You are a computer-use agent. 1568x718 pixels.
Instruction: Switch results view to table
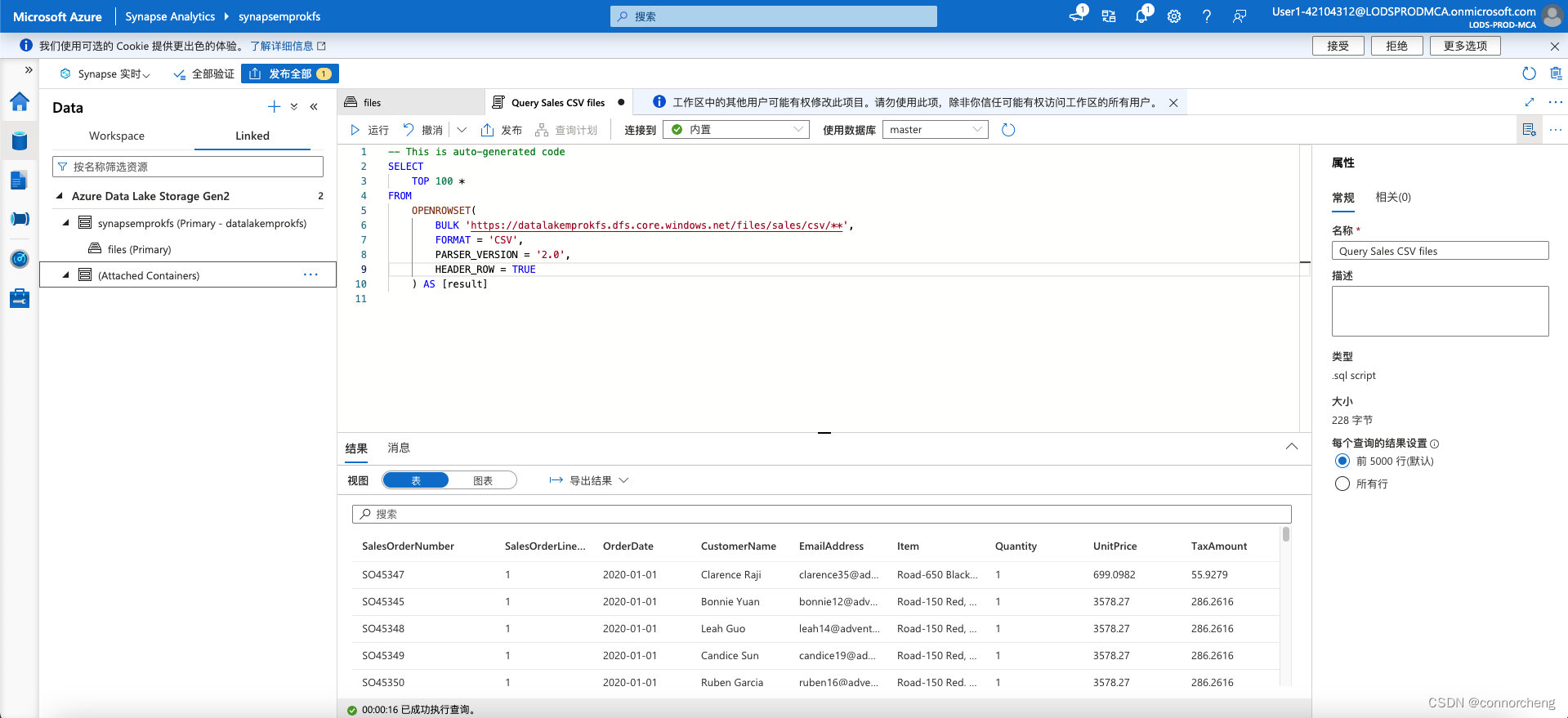click(x=416, y=480)
